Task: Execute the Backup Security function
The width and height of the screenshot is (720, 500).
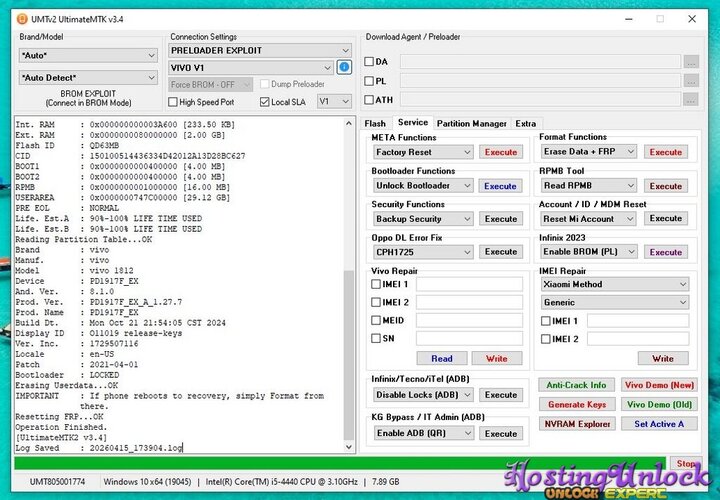Action: [x=501, y=219]
